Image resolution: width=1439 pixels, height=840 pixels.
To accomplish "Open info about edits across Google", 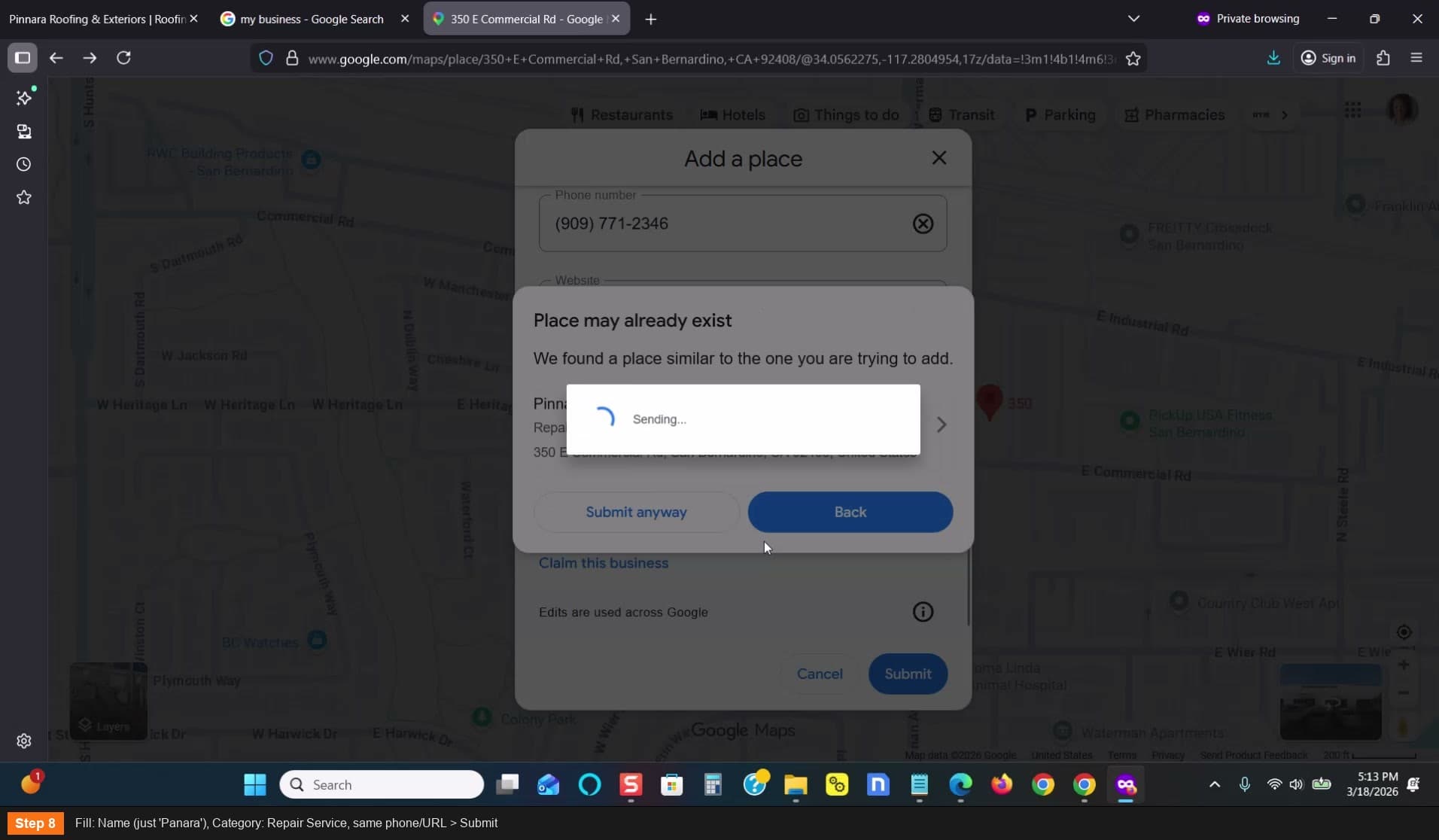I will coord(923,612).
